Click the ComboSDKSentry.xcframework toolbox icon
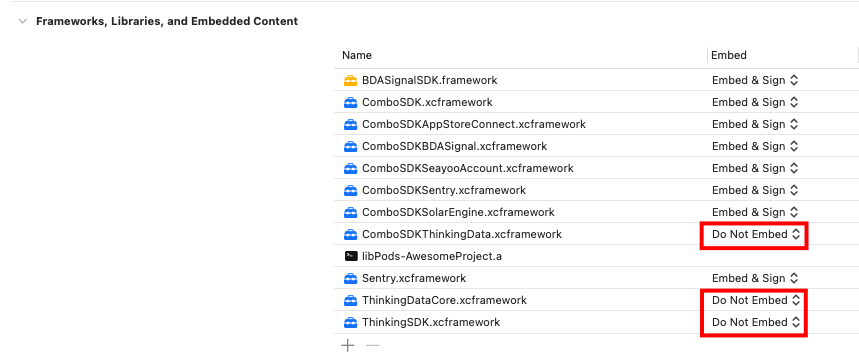This screenshot has width=859, height=361. tap(351, 190)
